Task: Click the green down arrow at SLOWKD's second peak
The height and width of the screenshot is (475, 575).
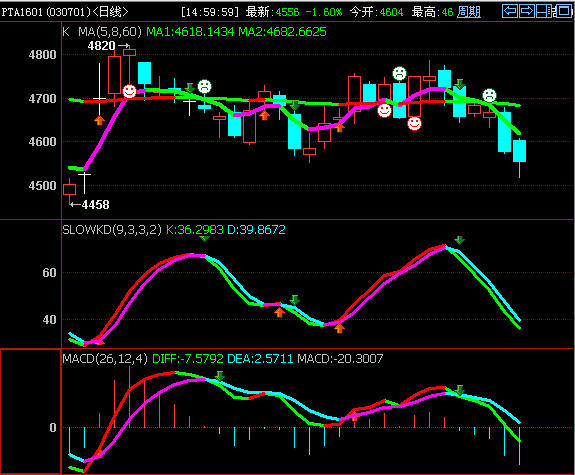Action: point(459,241)
